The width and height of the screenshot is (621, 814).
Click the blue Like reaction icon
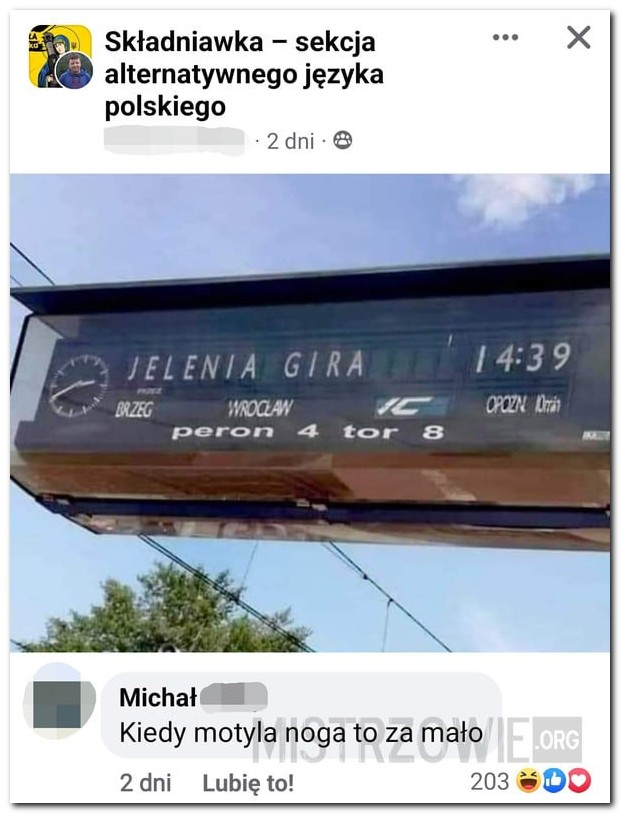[554, 781]
